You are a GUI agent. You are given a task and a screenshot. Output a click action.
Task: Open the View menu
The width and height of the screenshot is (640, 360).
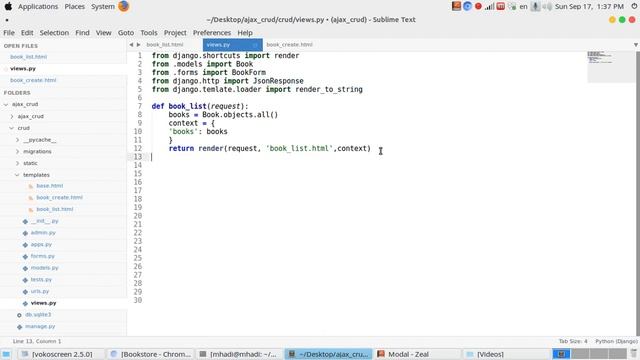tap(104, 33)
